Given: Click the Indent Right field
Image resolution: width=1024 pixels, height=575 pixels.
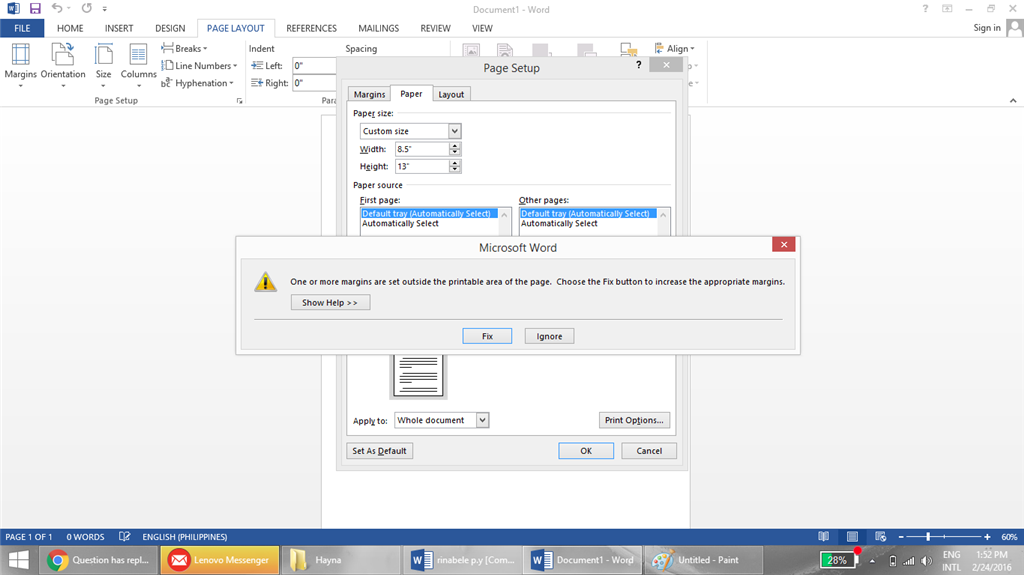Looking at the screenshot, I should 314,83.
